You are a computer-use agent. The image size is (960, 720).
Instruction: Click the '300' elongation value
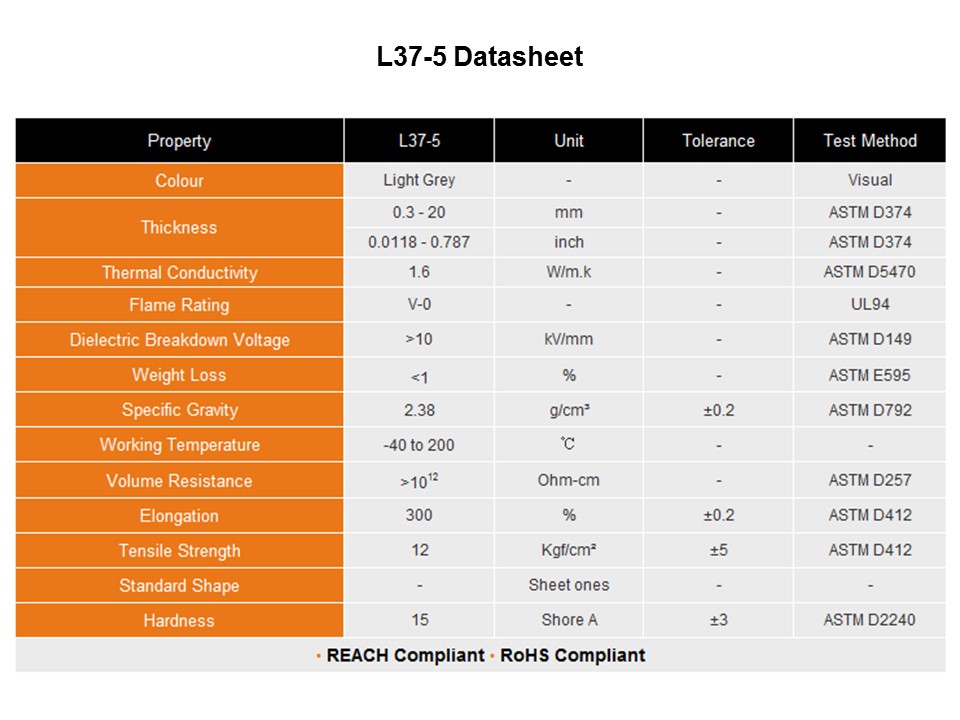419,515
